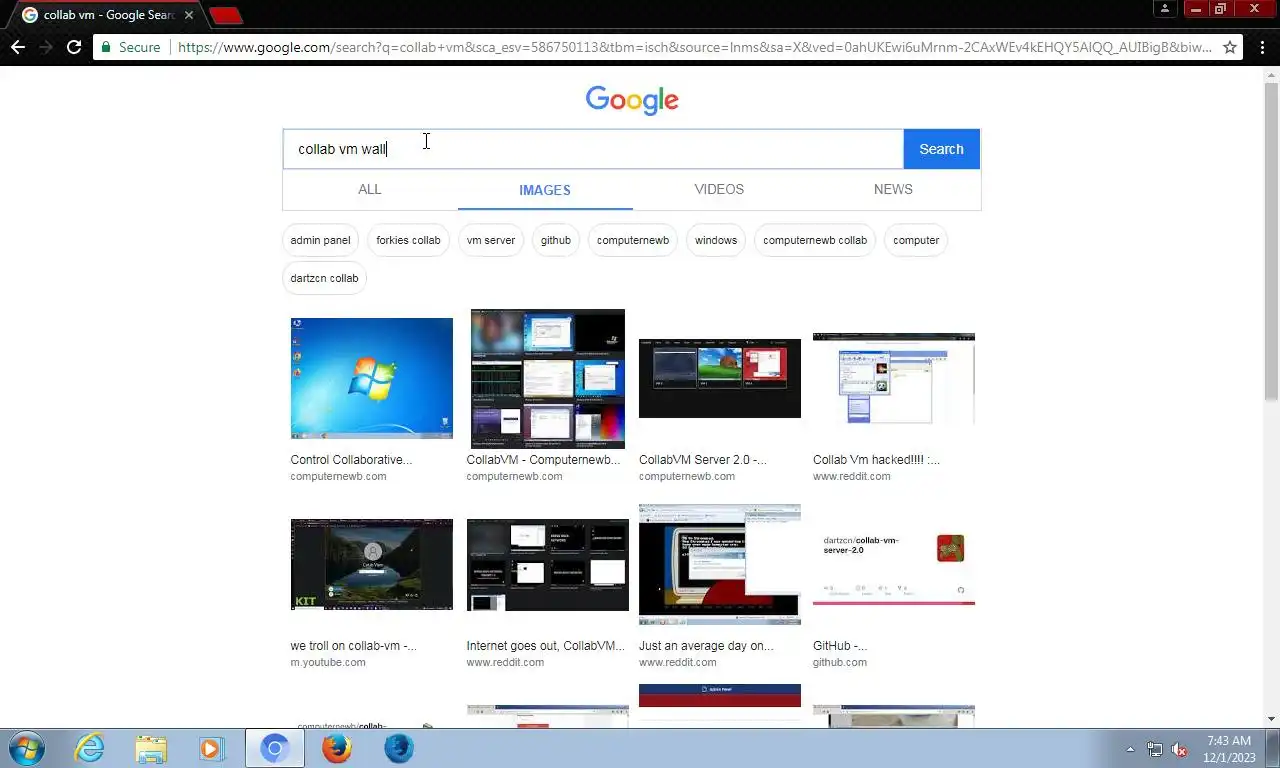The height and width of the screenshot is (768, 1280).
Task: Open 'CollabVM Server 2.0' image thumbnail
Action: pyautogui.click(x=720, y=378)
